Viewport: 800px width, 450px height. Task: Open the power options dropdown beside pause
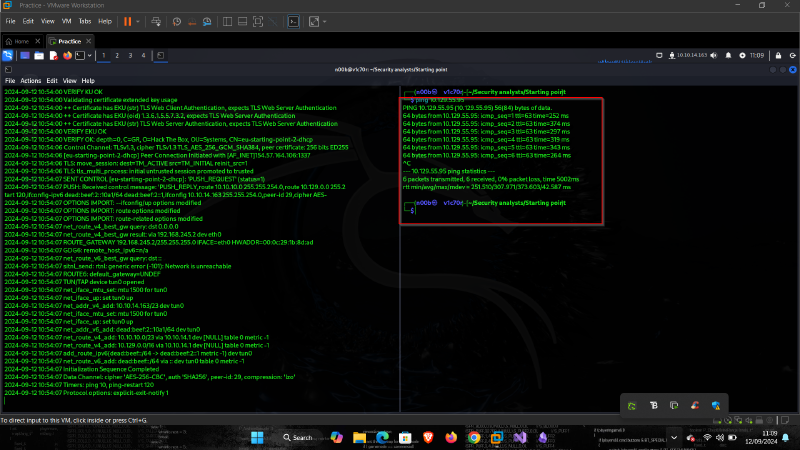pyautogui.click(x=138, y=20)
